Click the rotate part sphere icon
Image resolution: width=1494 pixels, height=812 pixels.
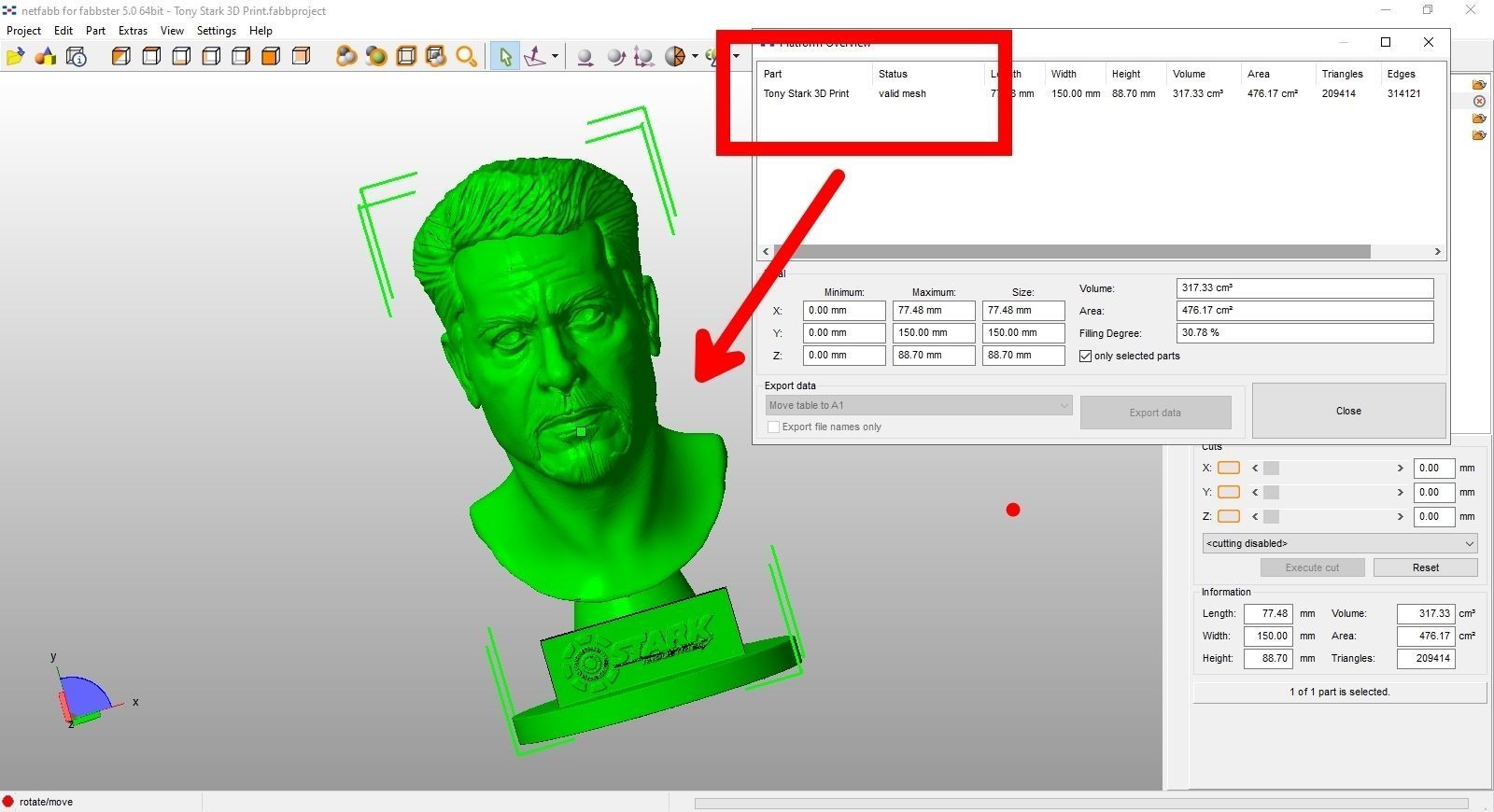coord(615,57)
